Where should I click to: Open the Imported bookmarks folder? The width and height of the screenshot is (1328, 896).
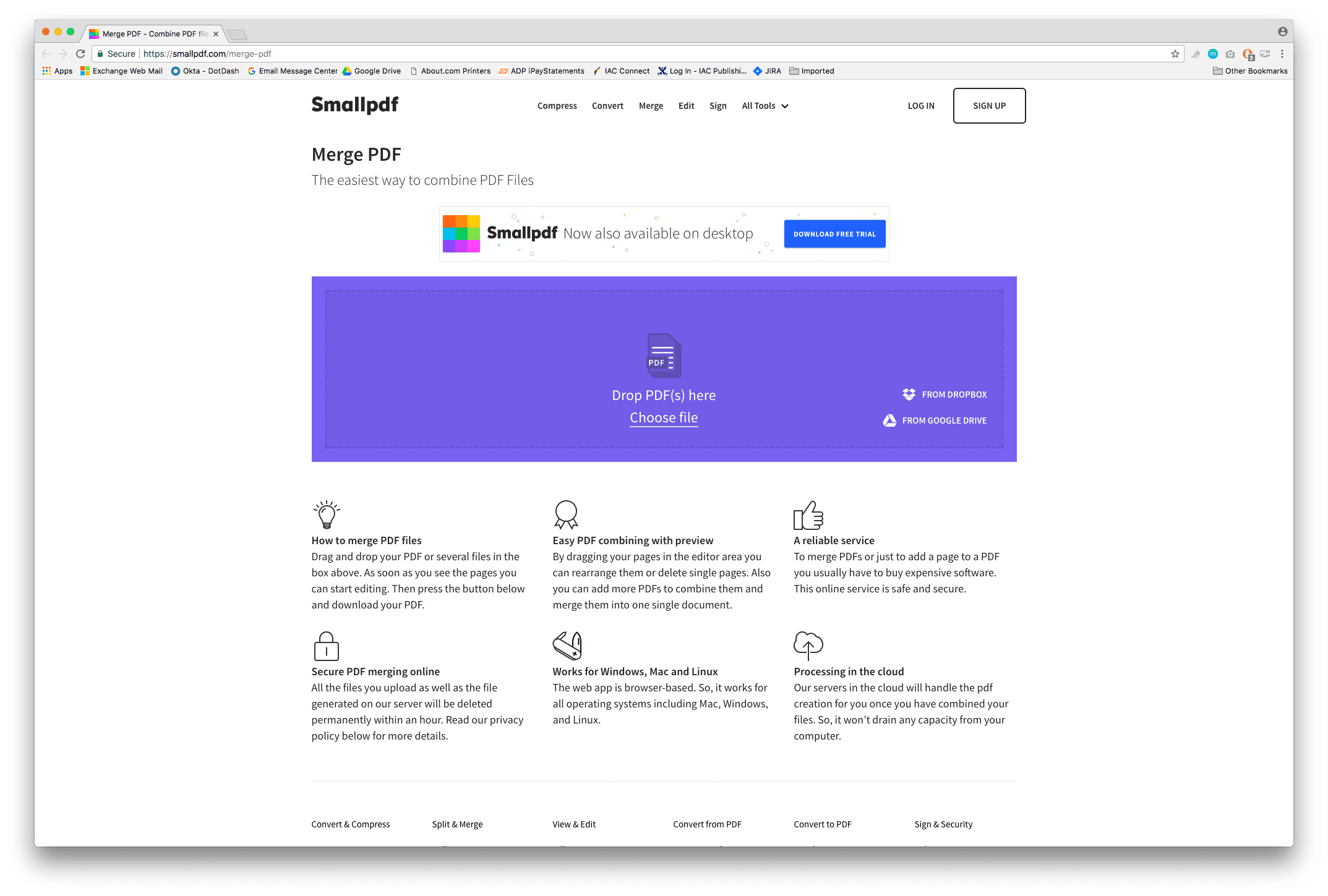(x=812, y=71)
